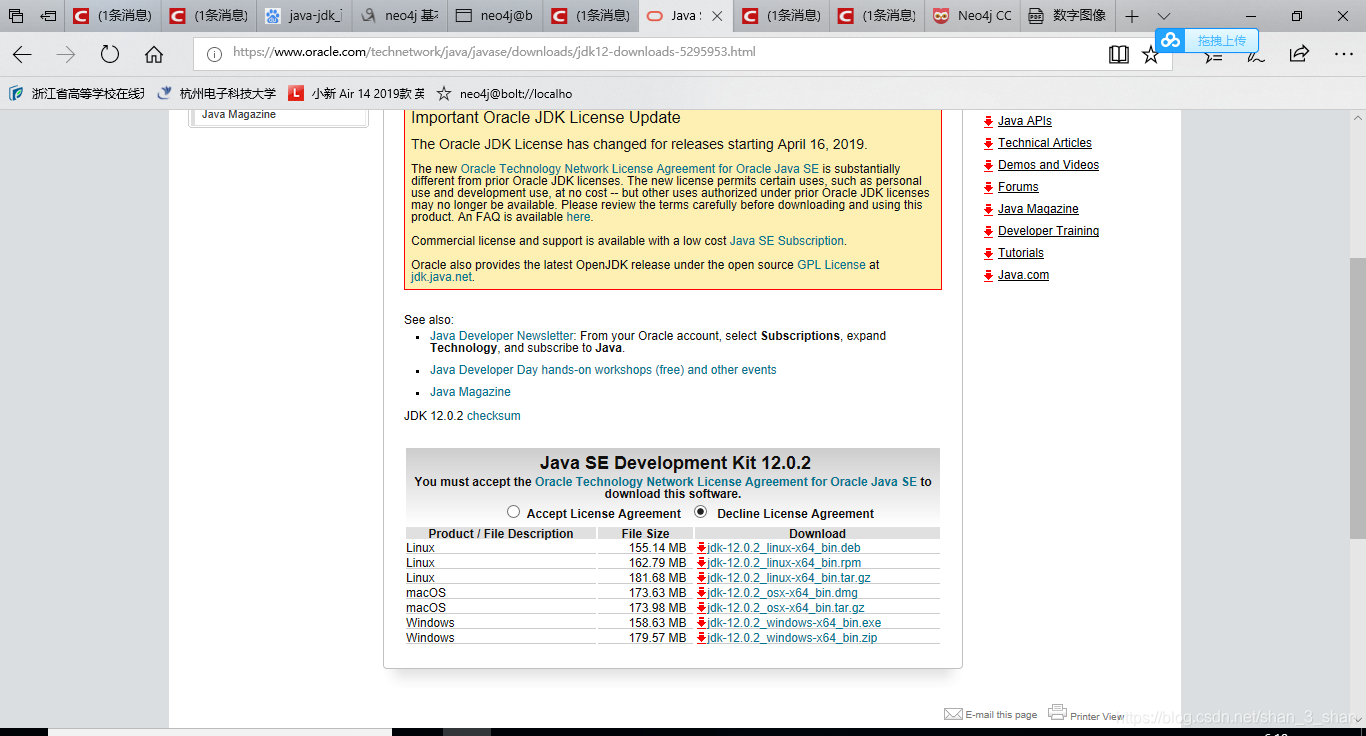1366x736 pixels.
Task: Select Accept License Agreement radio button
Action: (x=513, y=512)
